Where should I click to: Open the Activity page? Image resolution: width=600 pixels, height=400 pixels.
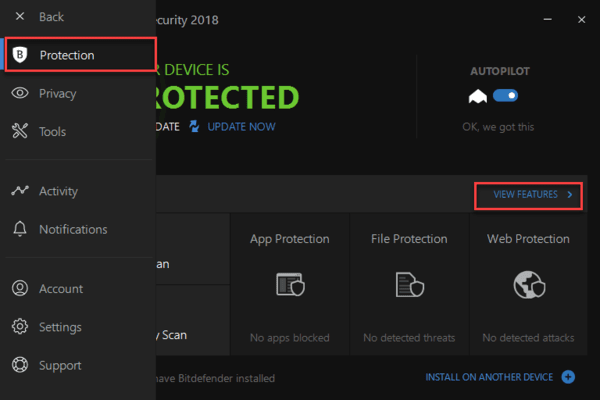coord(78,191)
